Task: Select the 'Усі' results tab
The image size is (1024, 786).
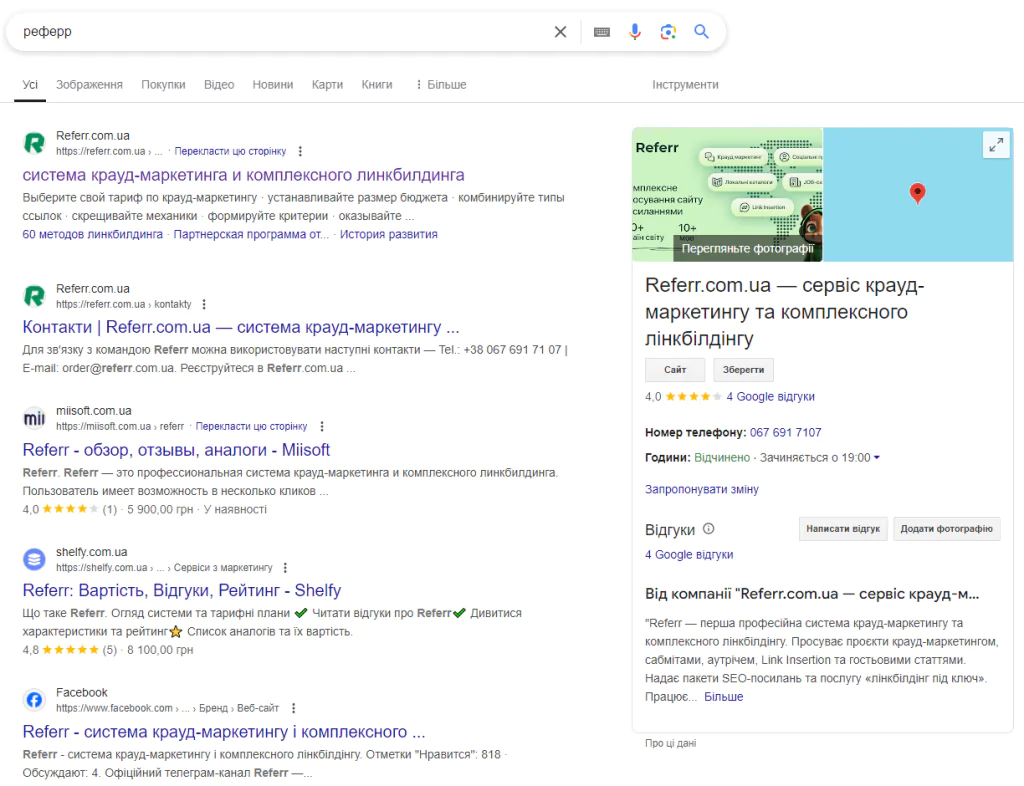Action: pyautogui.click(x=30, y=85)
